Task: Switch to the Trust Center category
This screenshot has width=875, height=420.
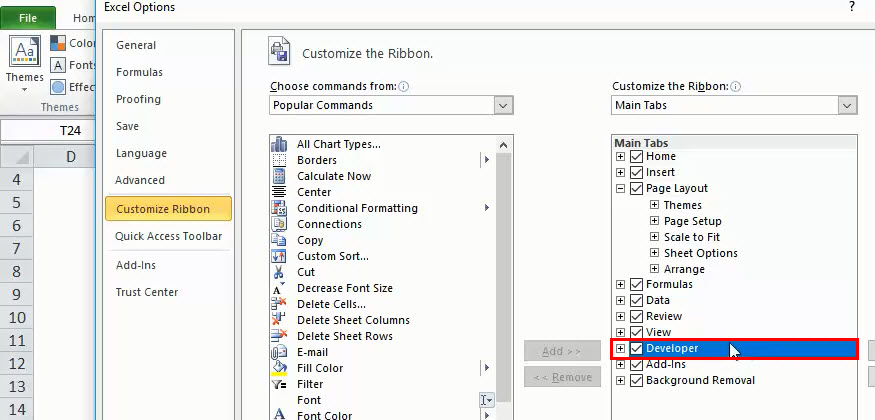Action: 146,292
